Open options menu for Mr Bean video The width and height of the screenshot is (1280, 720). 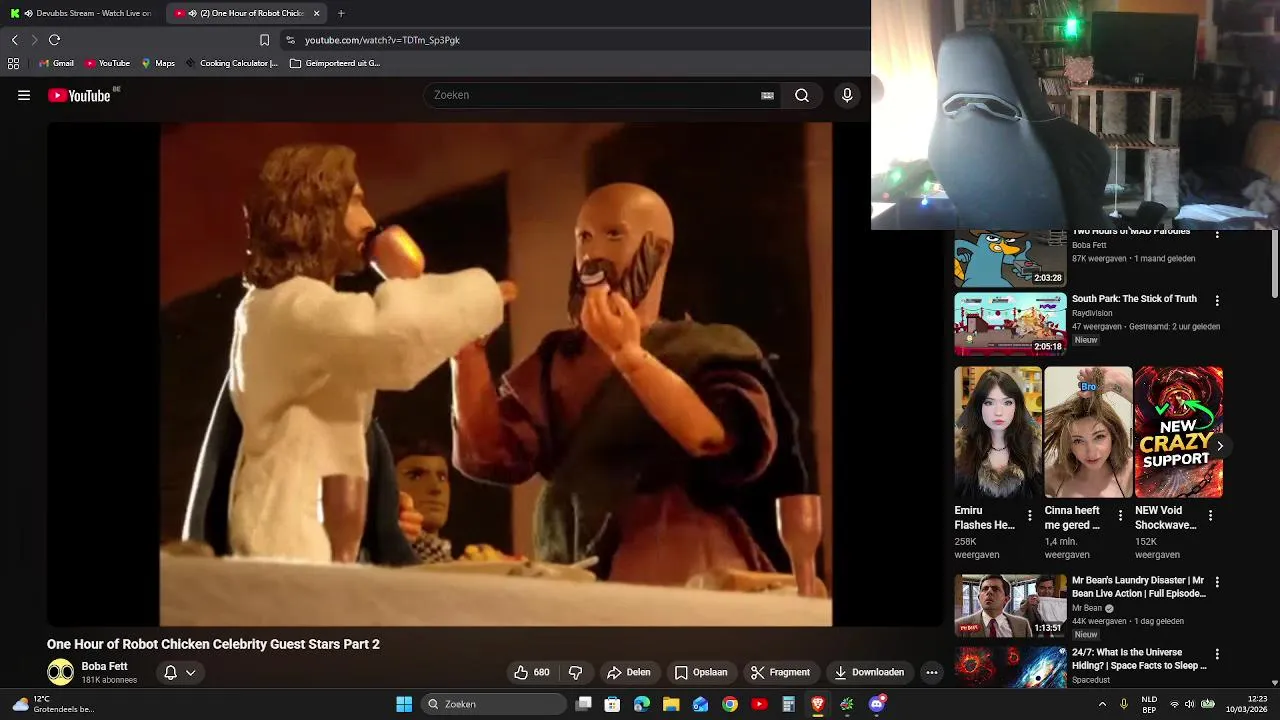tap(1217, 582)
